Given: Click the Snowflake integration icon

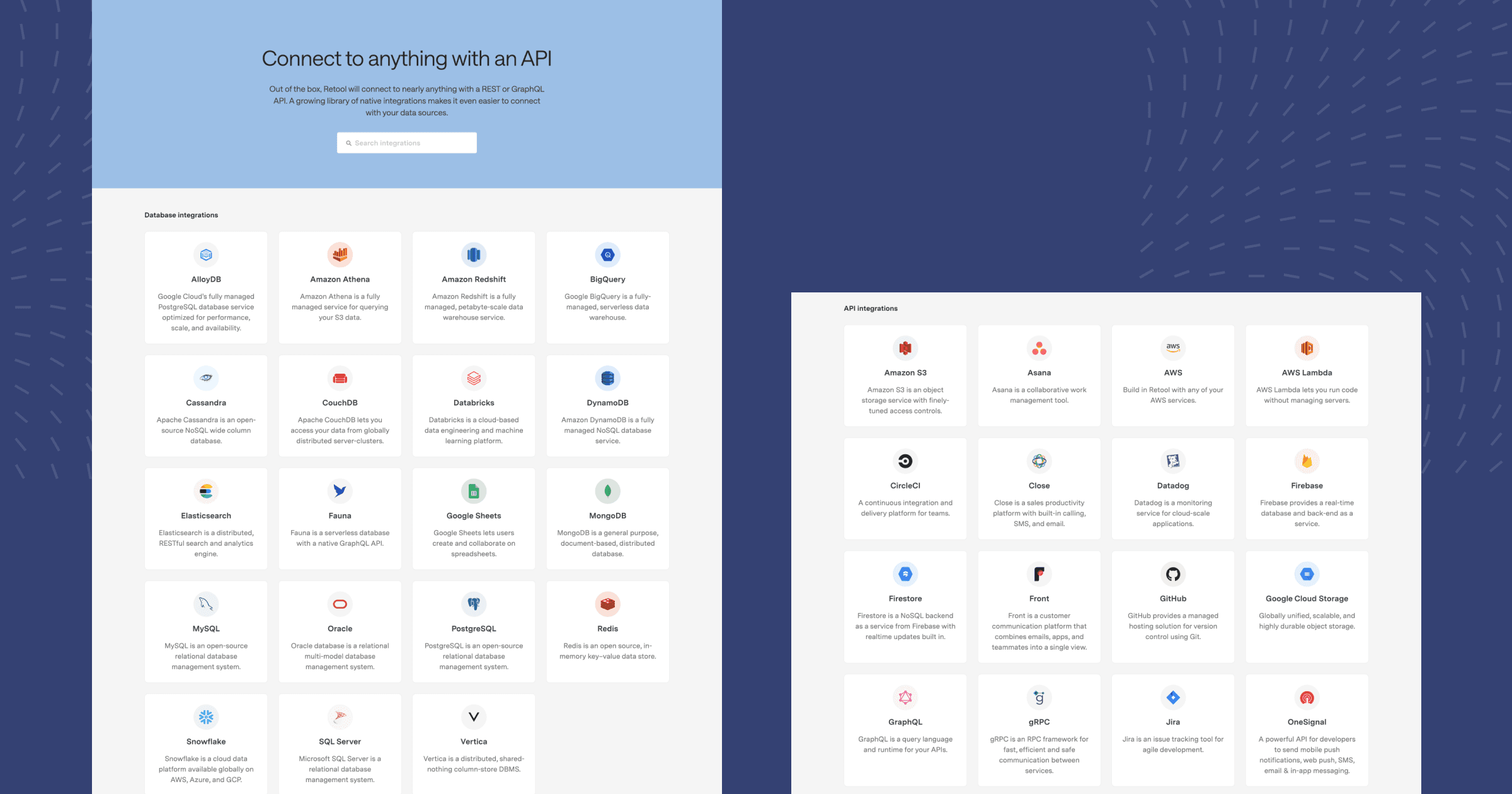Looking at the screenshot, I should [x=206, y=716].
